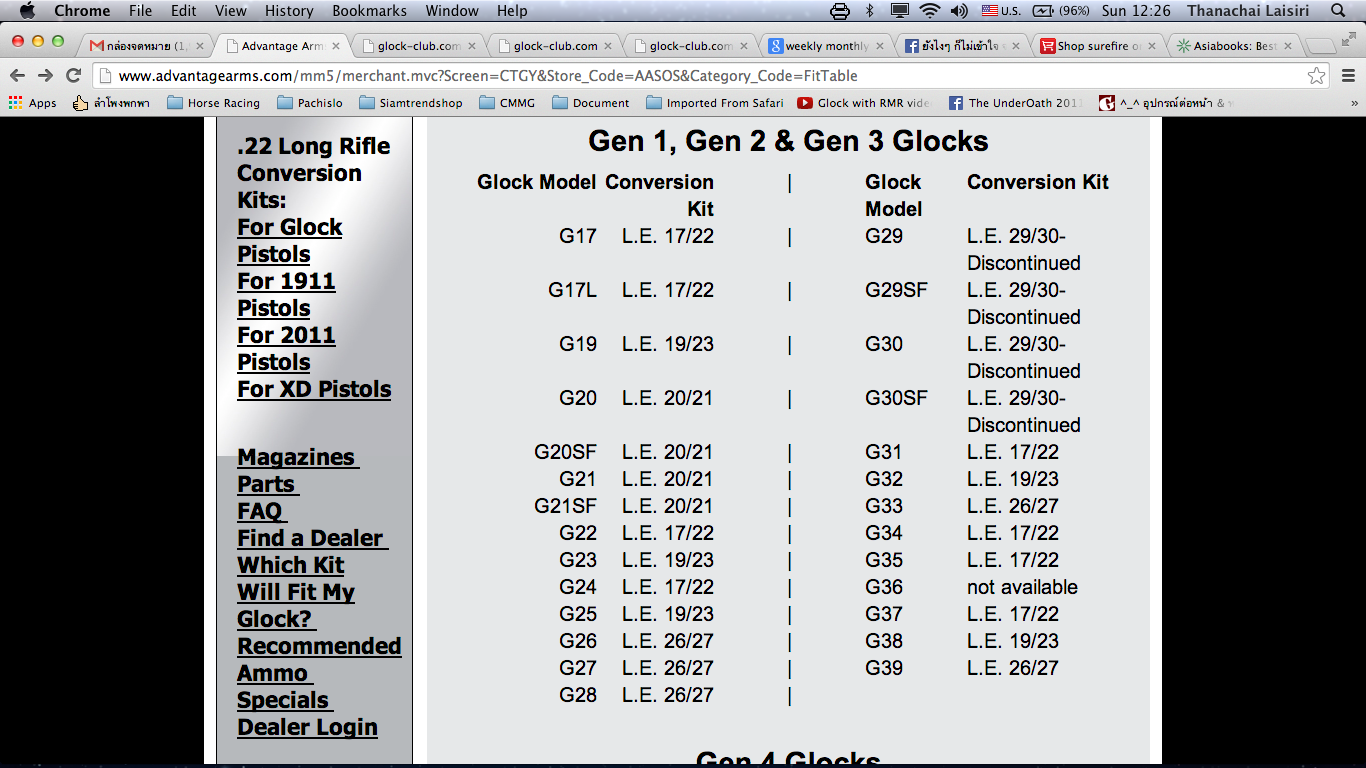Close the weekly monthly tab
The width and height of the screenshot is (1366, 768).
879,46
